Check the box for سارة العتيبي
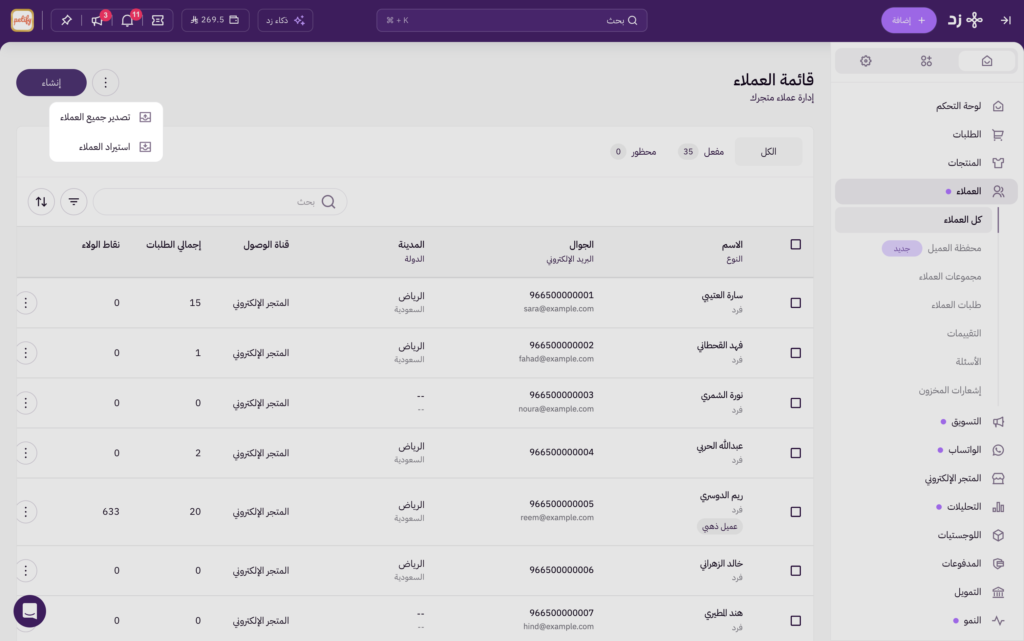The image size is (1024, 641). click(x=795, y=303)
